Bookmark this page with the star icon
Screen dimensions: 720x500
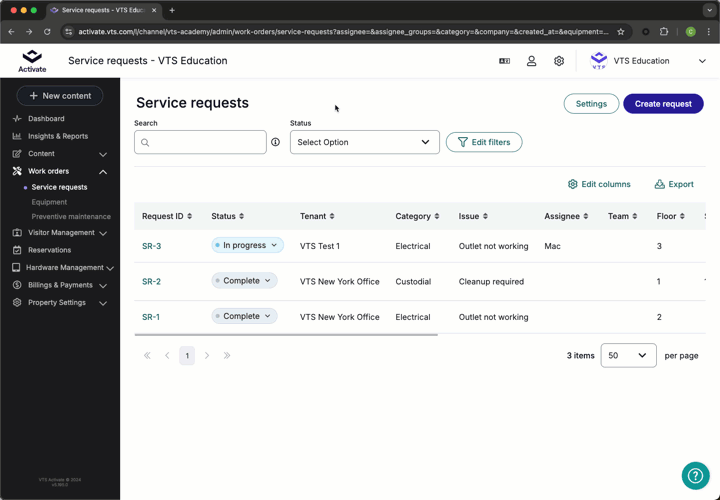point(621,32)
